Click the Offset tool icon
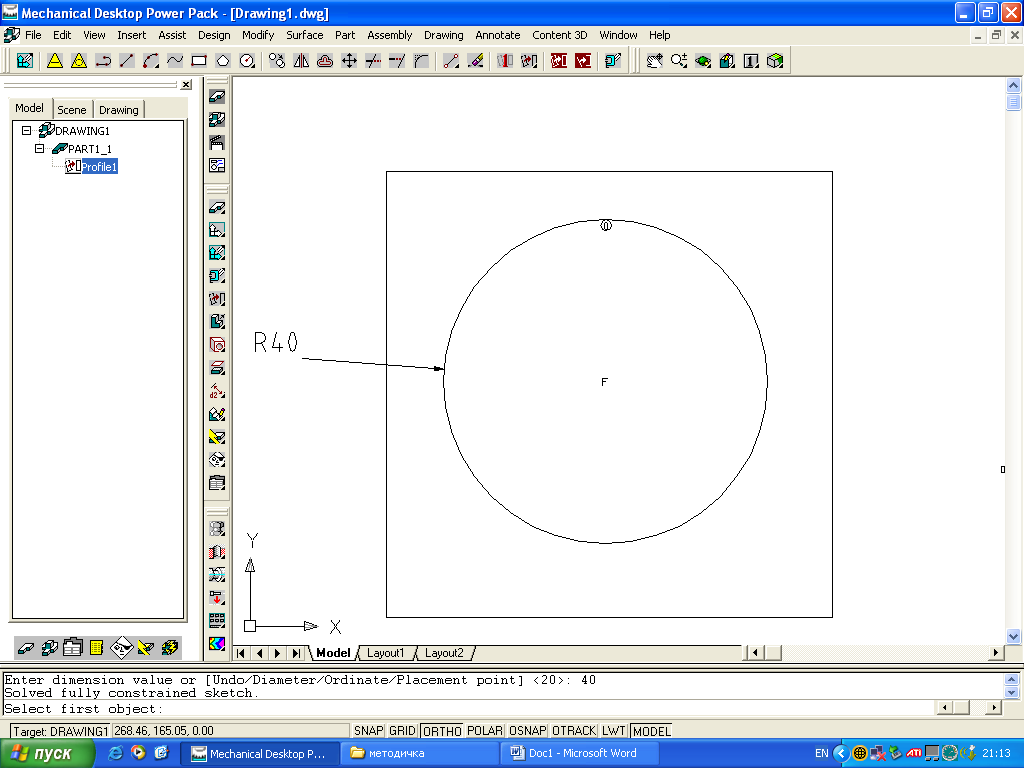 pyautogui.click(x=325, y=61)
